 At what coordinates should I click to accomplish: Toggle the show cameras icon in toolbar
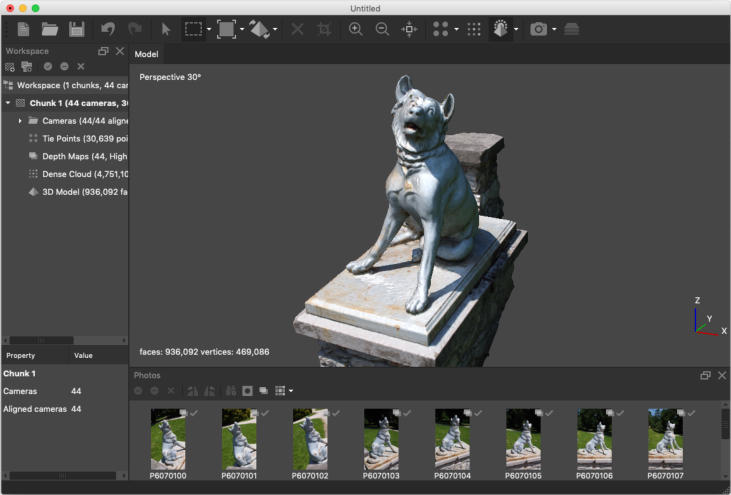tap(539, 29)
